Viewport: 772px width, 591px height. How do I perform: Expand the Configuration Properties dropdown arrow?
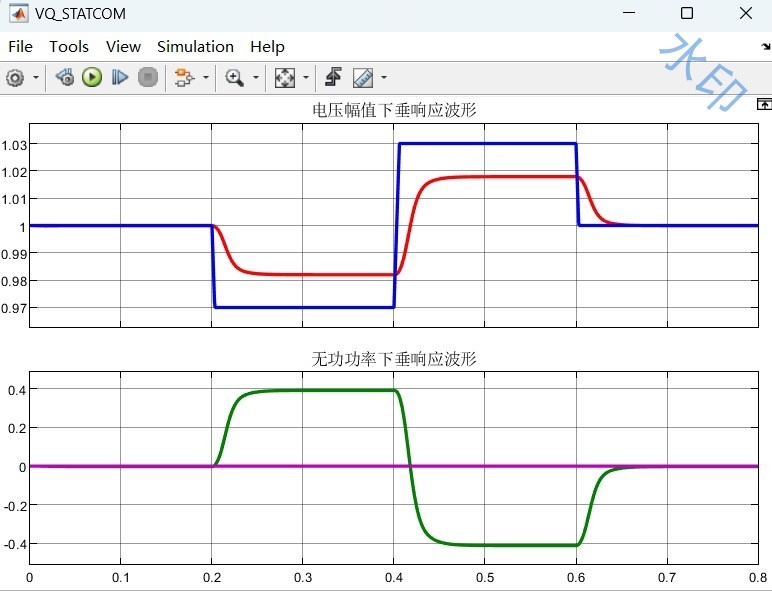[x=36, y=78]
